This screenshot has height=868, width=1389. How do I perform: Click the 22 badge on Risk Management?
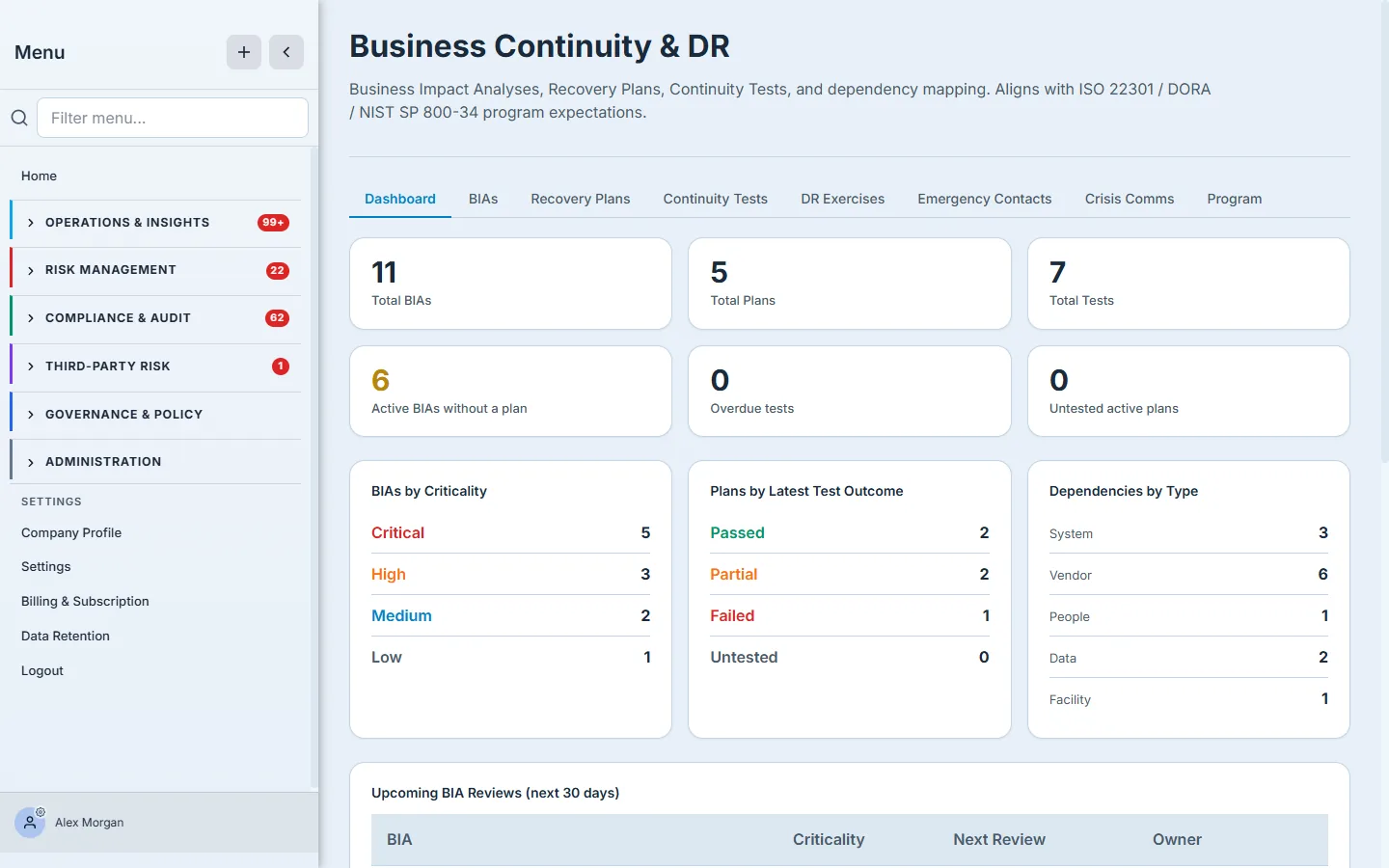pos(278,270)
